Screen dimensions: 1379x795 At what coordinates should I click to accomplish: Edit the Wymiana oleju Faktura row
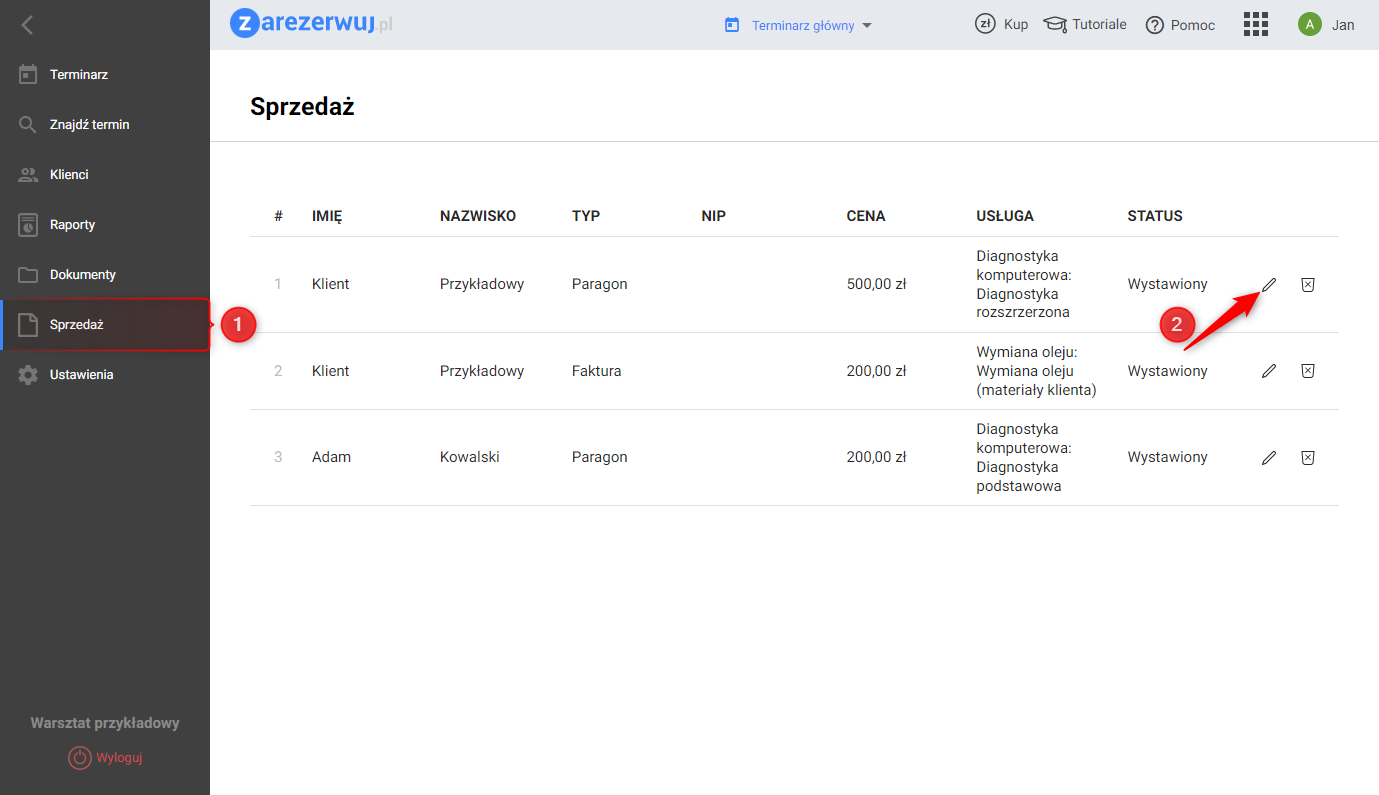tap(1269, 371)
